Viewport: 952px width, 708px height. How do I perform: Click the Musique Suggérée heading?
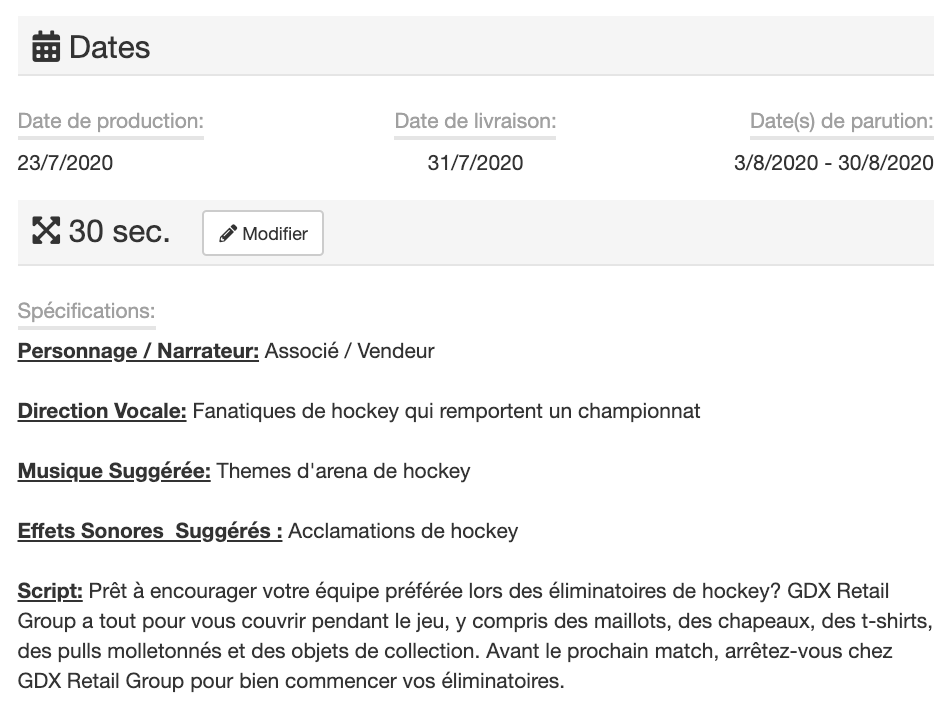114,471
